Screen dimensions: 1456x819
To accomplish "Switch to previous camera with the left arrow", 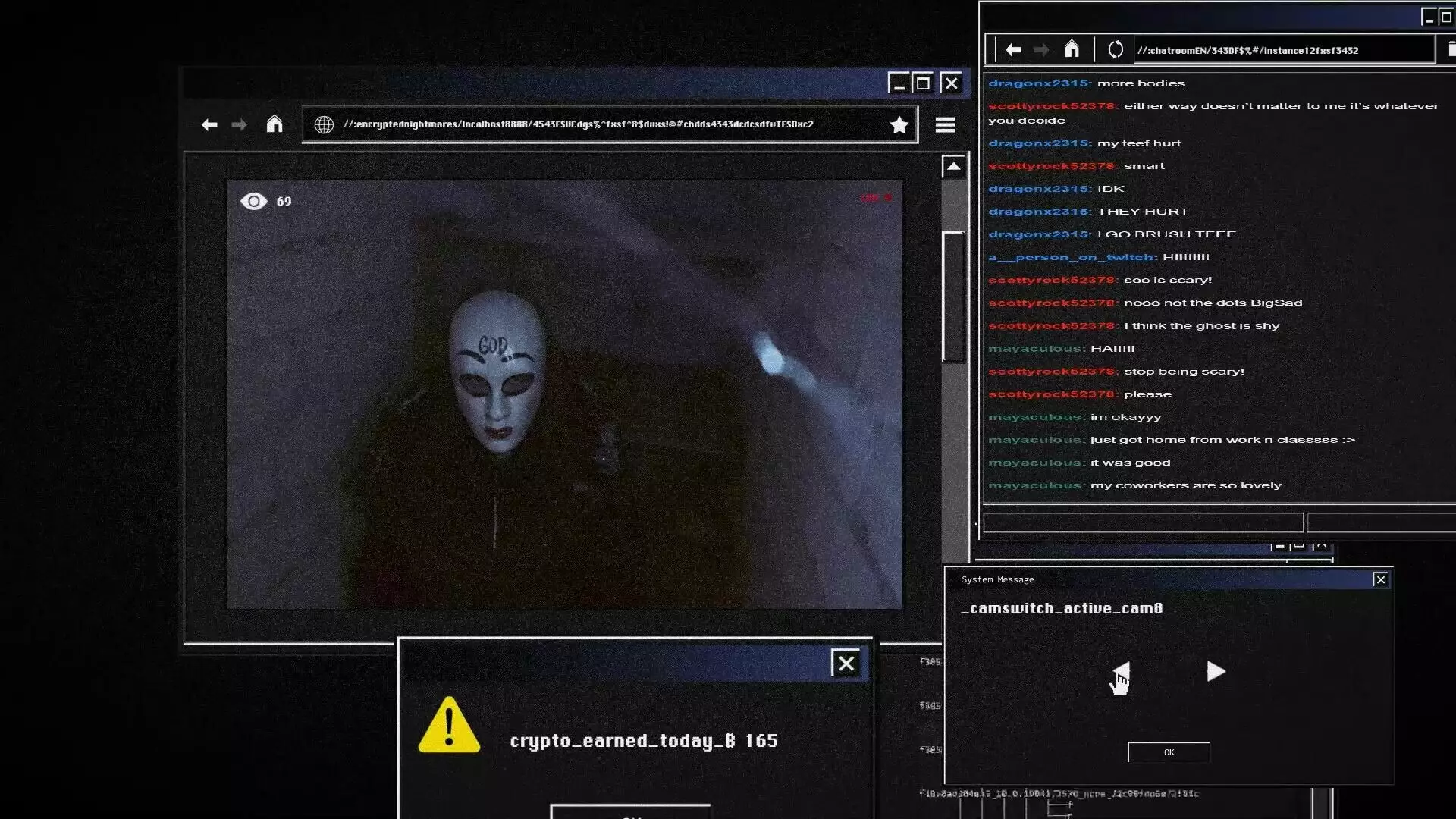I will [1122, 672].
